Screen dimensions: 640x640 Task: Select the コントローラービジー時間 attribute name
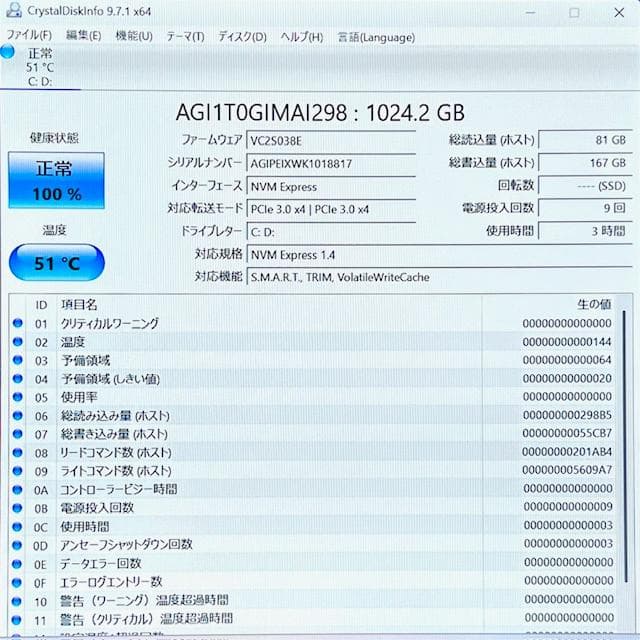click(x=118, y=489)
